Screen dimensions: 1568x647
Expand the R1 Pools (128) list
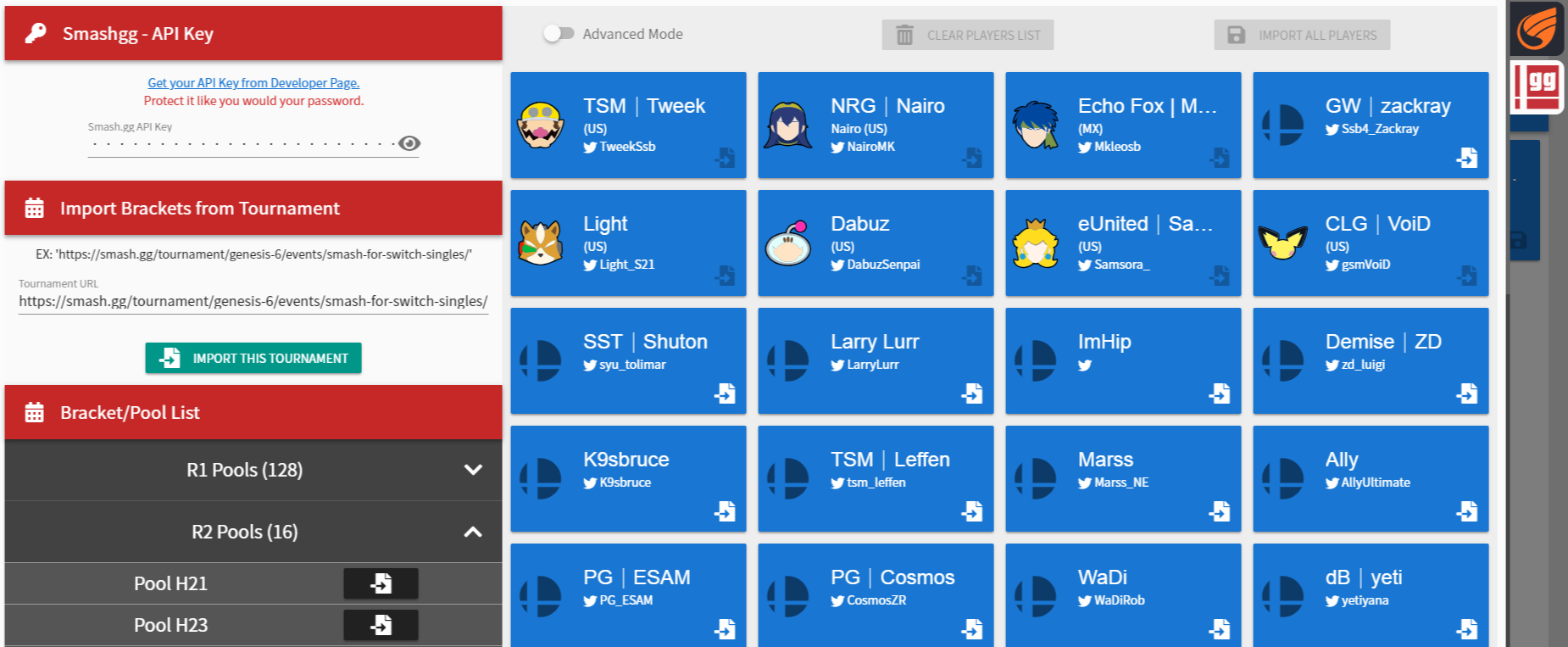(x=253, y=470)
